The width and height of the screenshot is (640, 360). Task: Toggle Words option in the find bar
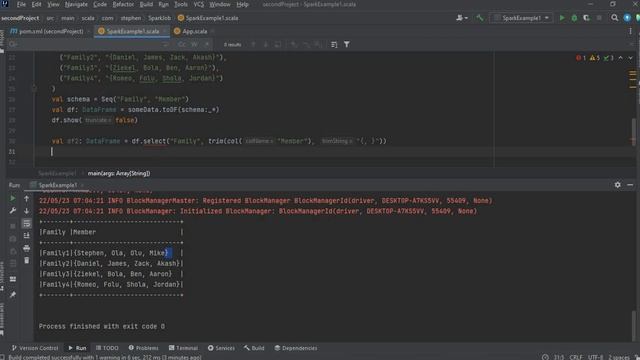pos(194,44)
